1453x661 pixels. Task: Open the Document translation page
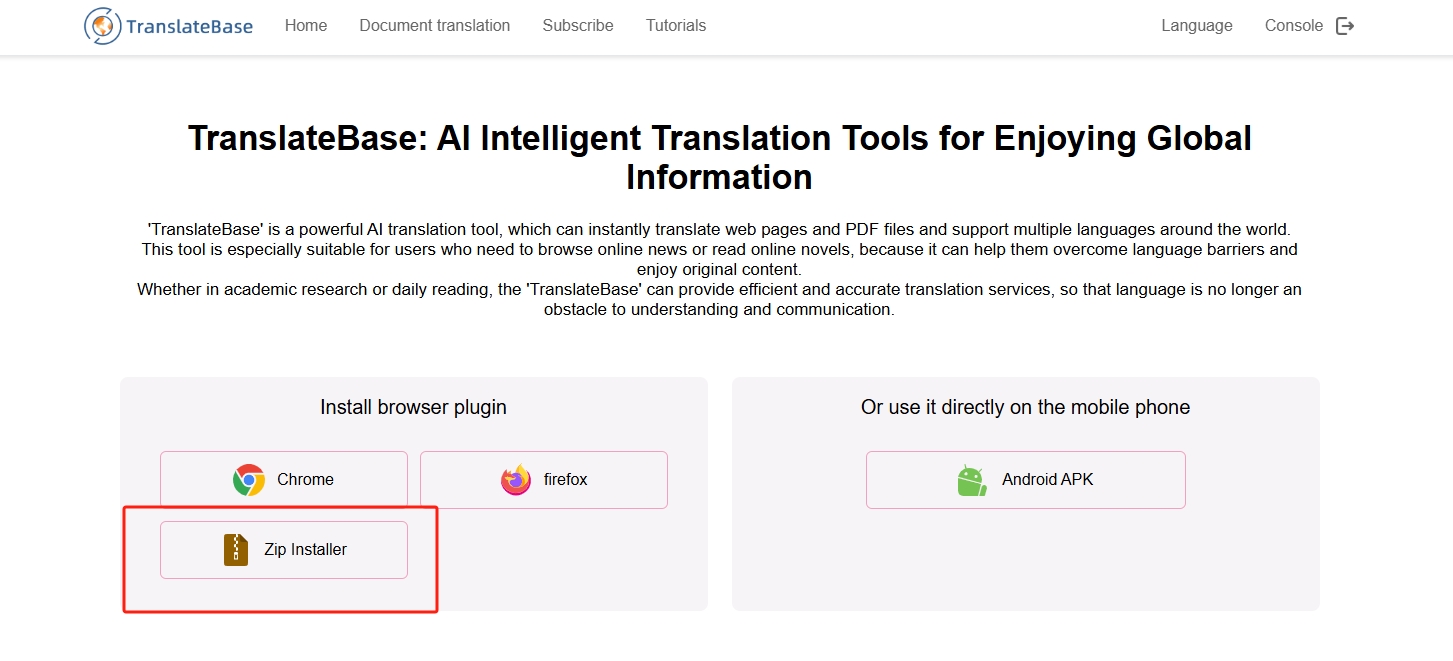[435, 26]
